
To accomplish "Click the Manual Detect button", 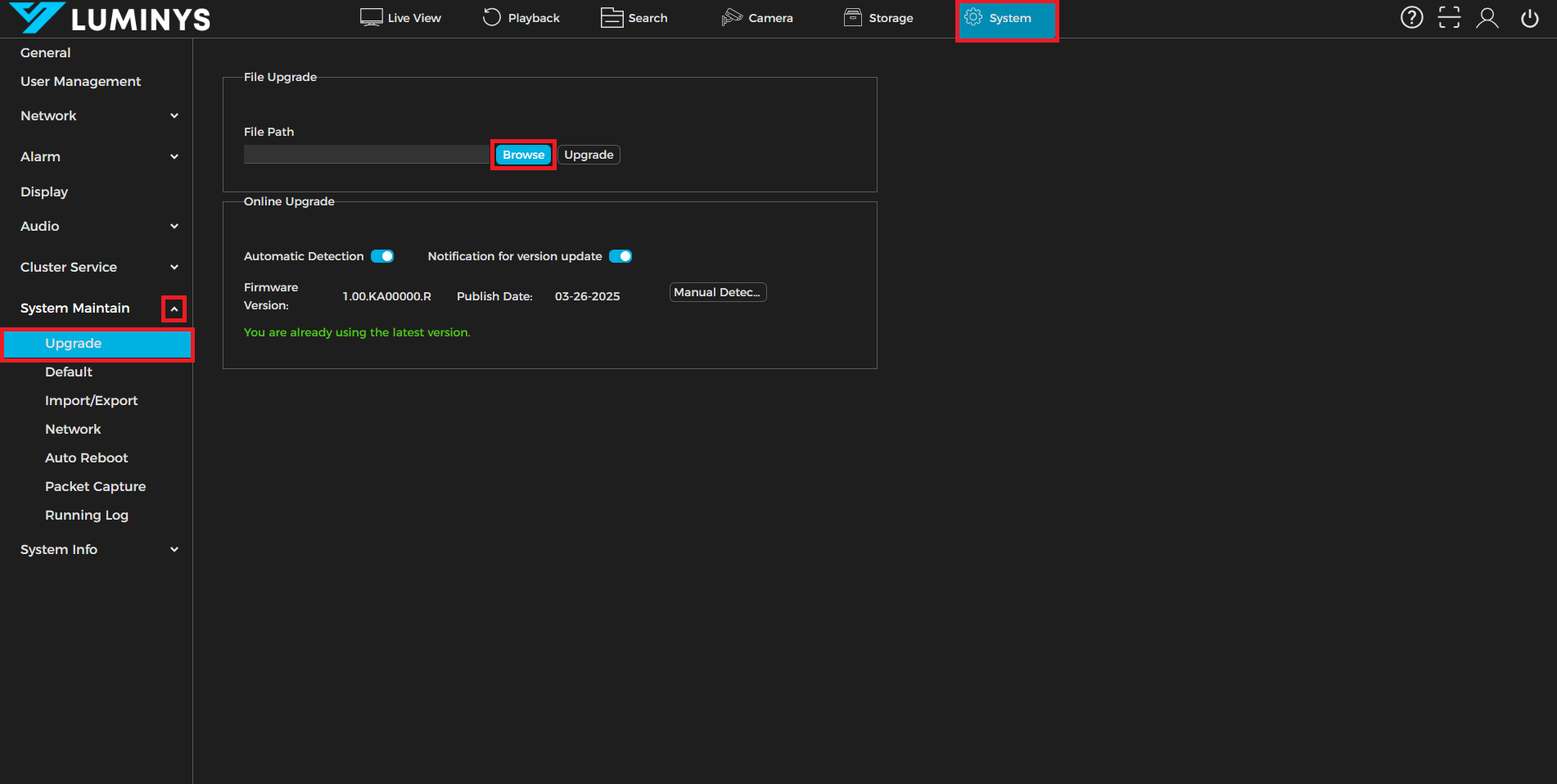I will pyautogui.click(x=717, y=292).
